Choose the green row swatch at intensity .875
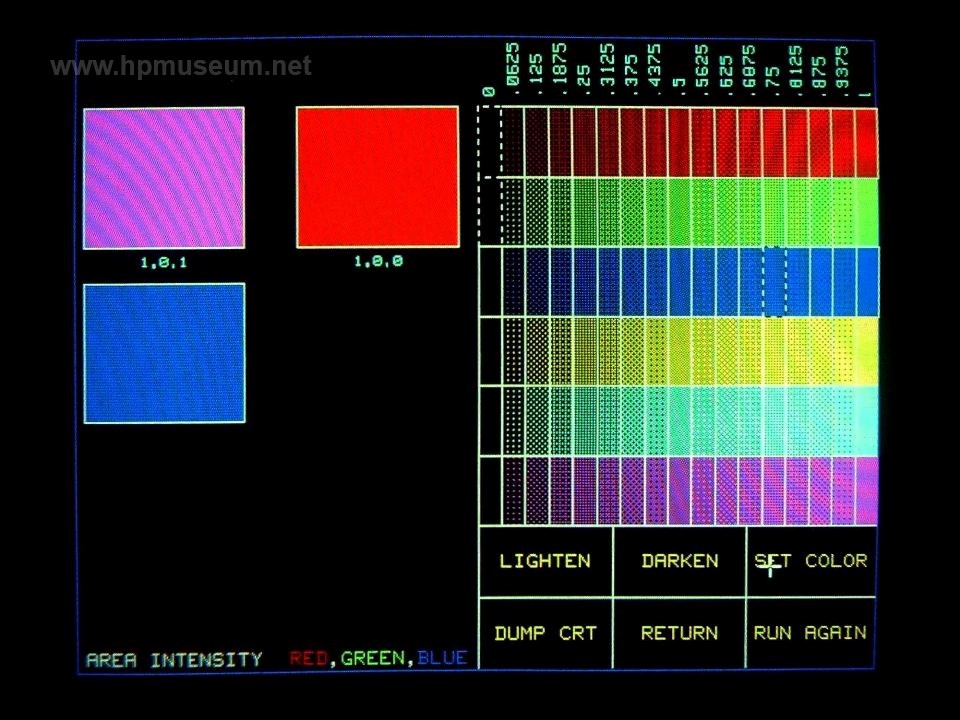The height and width of the screenshot is (720, 960). (x=820, y=212)
